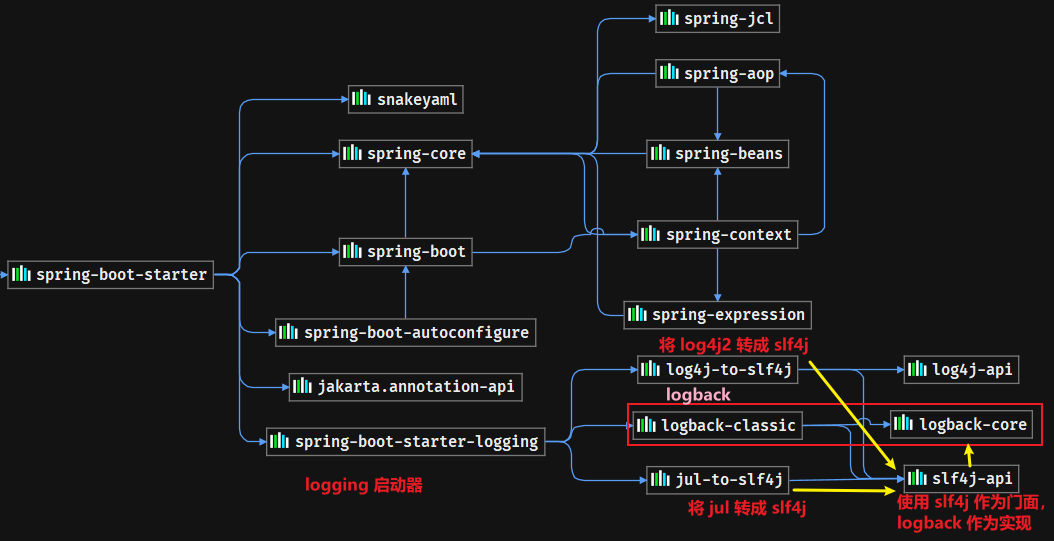
Task: Click the library icon on snakeyaml node
Action: tap(362, 99)
